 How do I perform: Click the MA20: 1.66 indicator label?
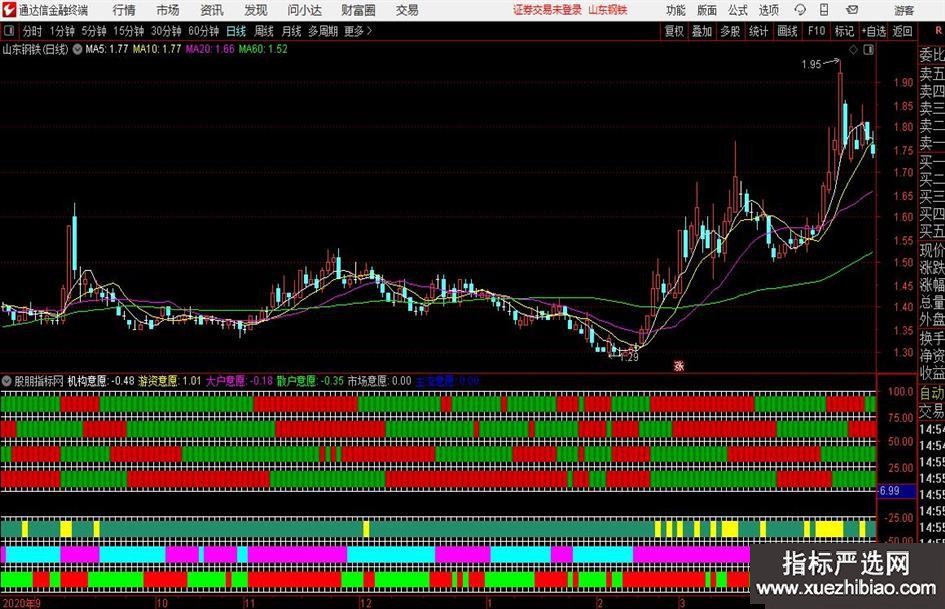(x=210, y=49)
